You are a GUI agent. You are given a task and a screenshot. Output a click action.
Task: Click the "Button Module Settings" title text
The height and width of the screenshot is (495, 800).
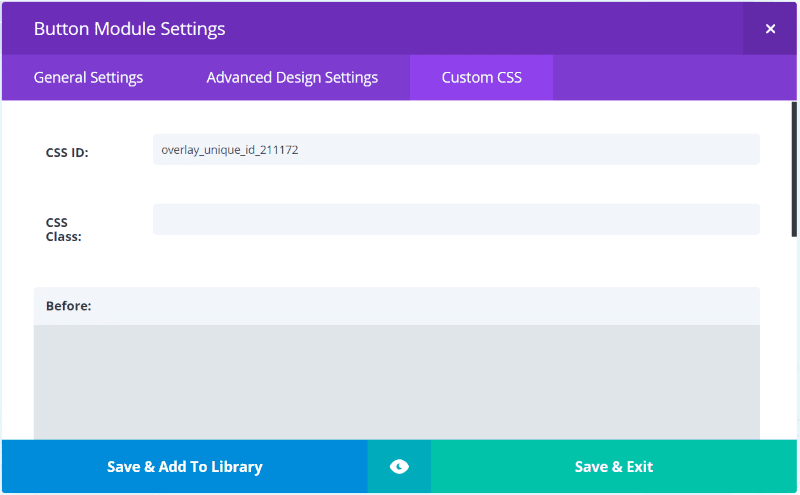pos(129,29)
